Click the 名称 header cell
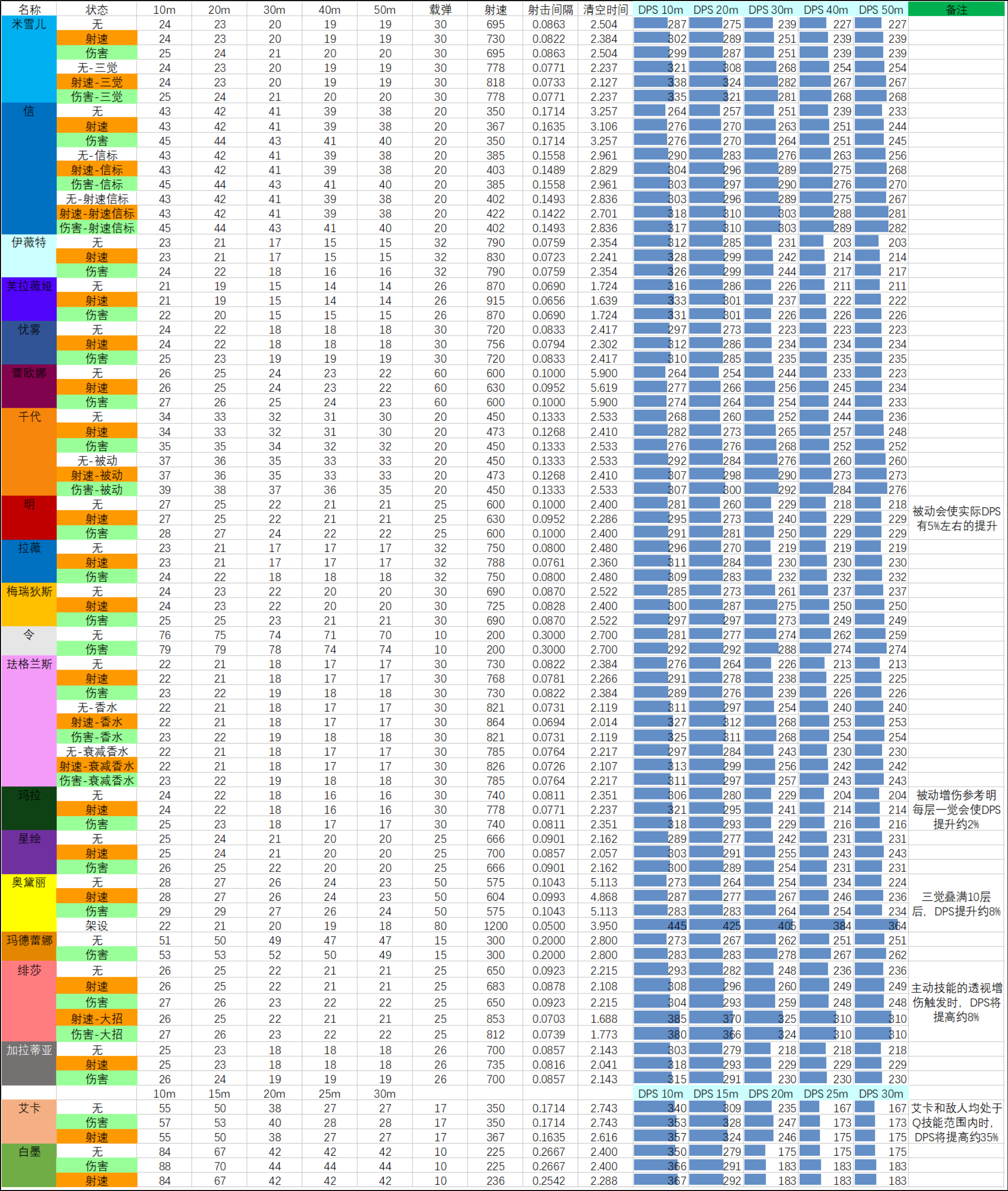The width and height of the screenshot is (1008, 1191). [28, 9]
